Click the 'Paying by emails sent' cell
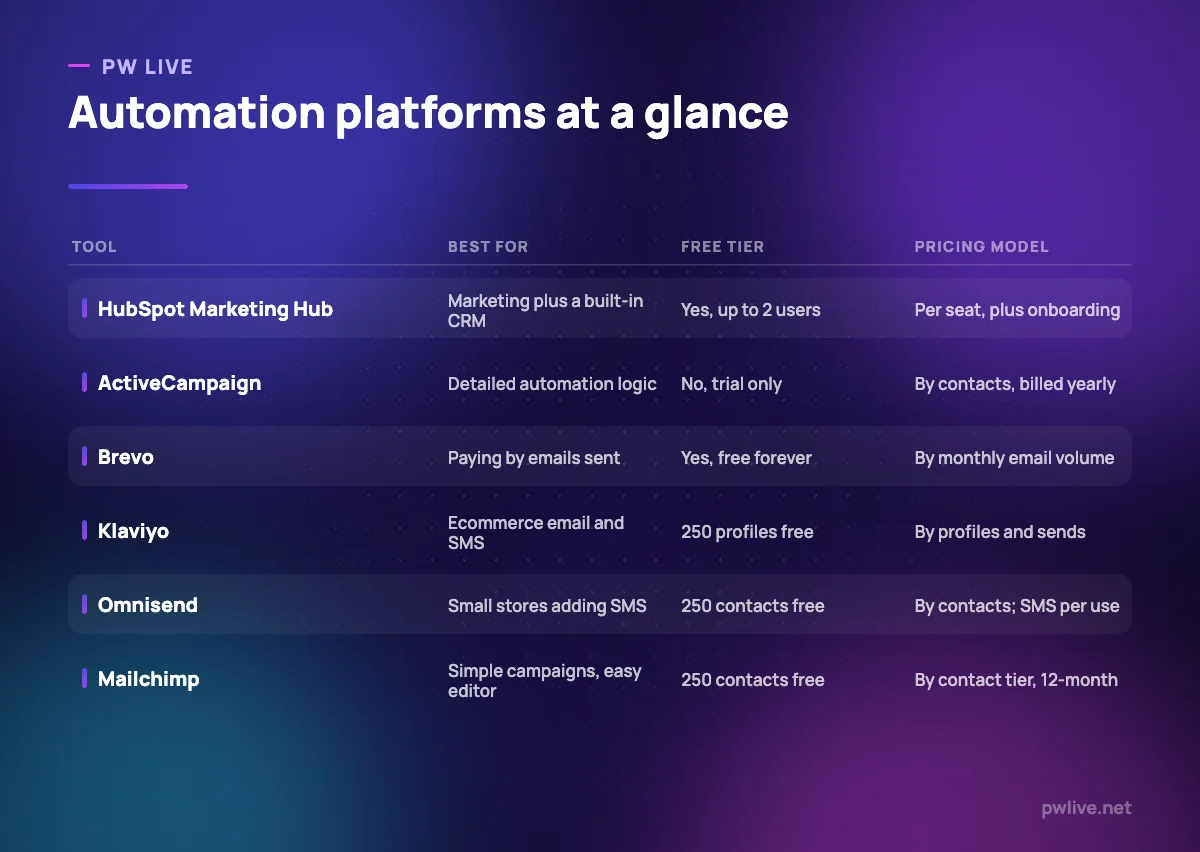 [534, 458]
